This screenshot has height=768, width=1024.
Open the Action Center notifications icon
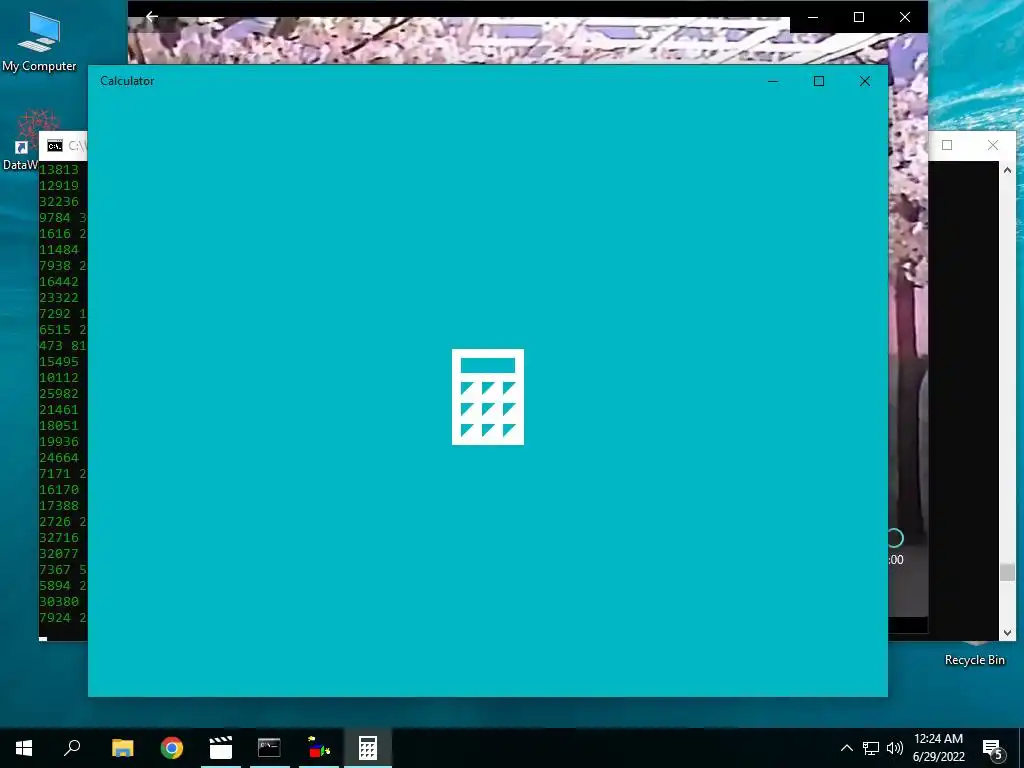(993, 749)
